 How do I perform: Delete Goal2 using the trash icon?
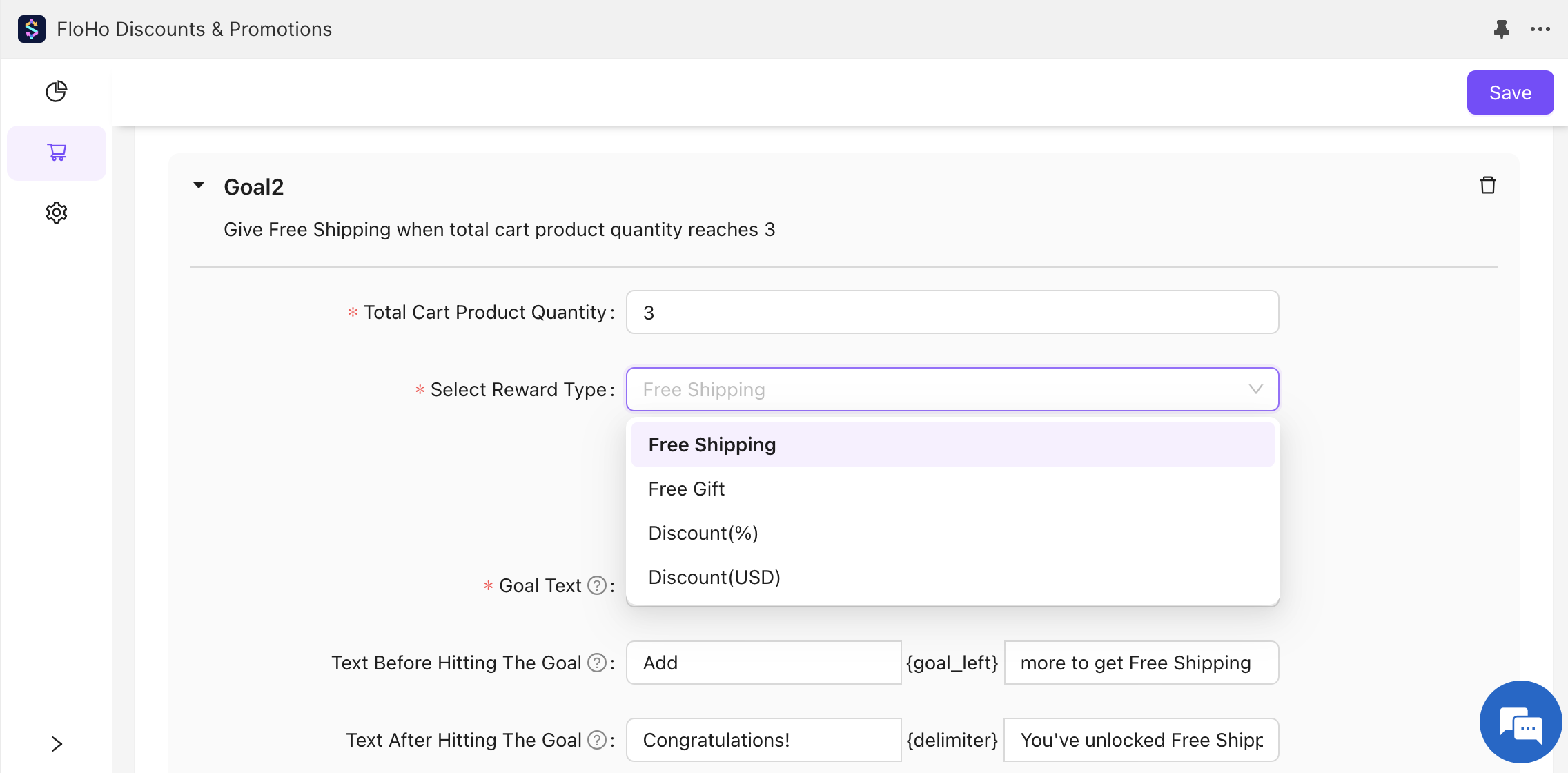pos(1487,186)
